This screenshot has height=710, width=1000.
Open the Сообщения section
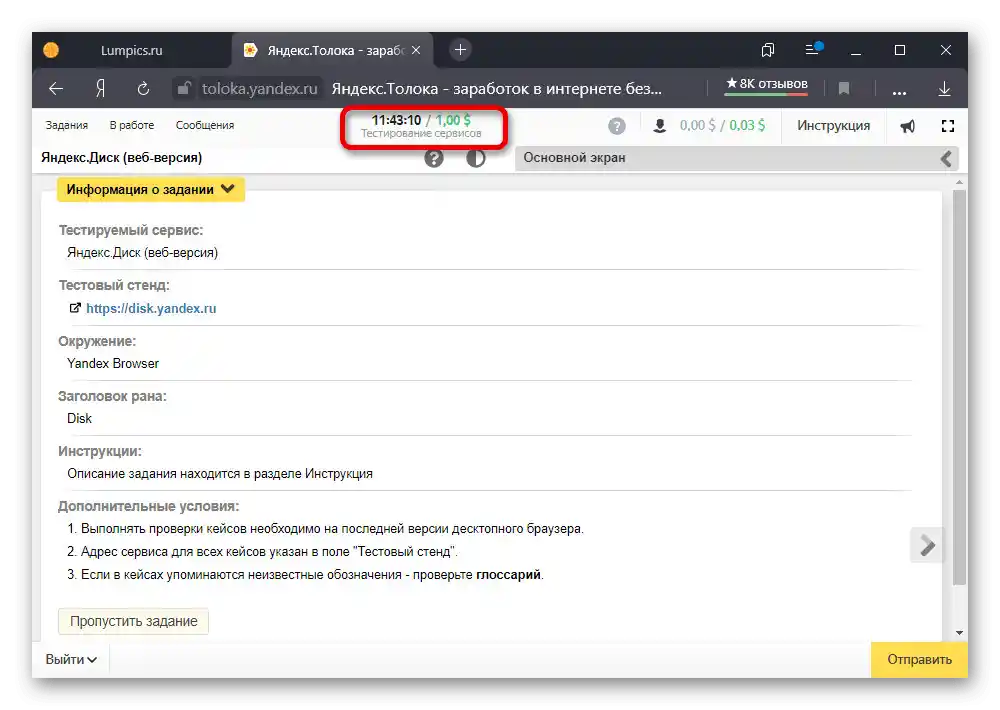point(205,125)
